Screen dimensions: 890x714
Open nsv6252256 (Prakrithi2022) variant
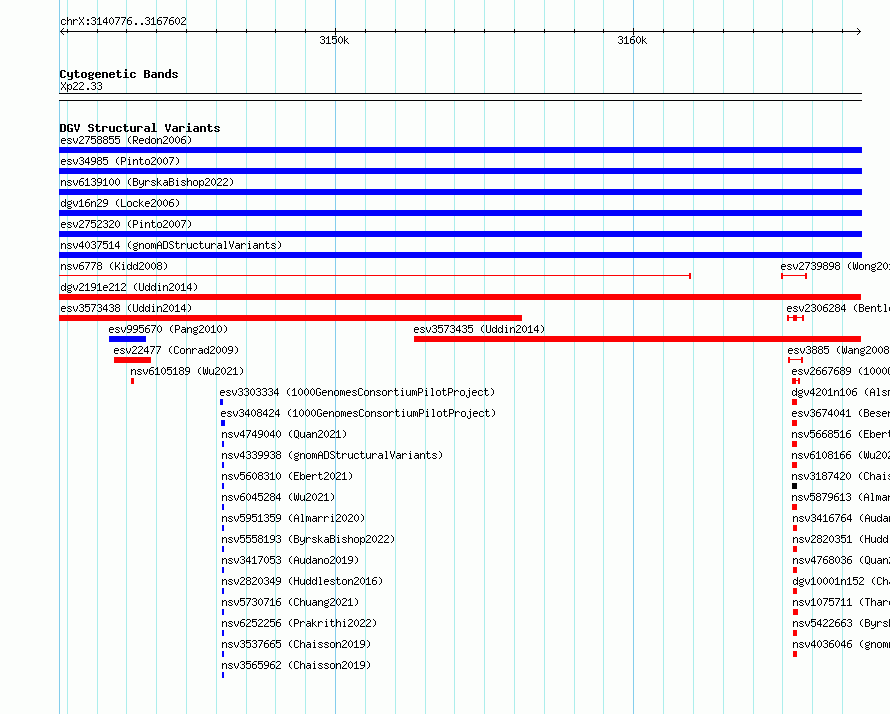(299, 623)
